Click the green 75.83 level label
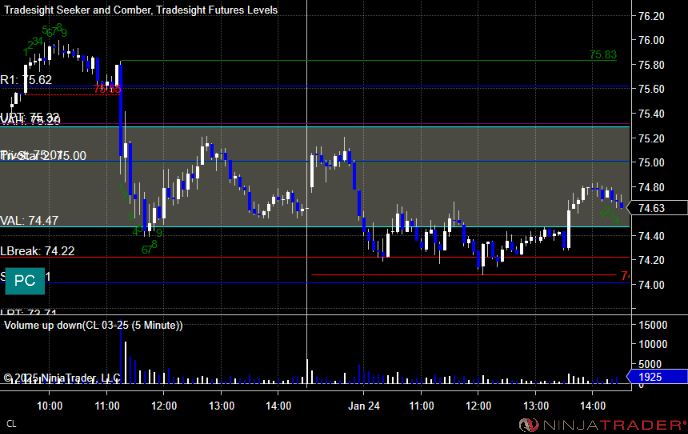The width and height of the screenshot is (688, 434). click(603, 55)
